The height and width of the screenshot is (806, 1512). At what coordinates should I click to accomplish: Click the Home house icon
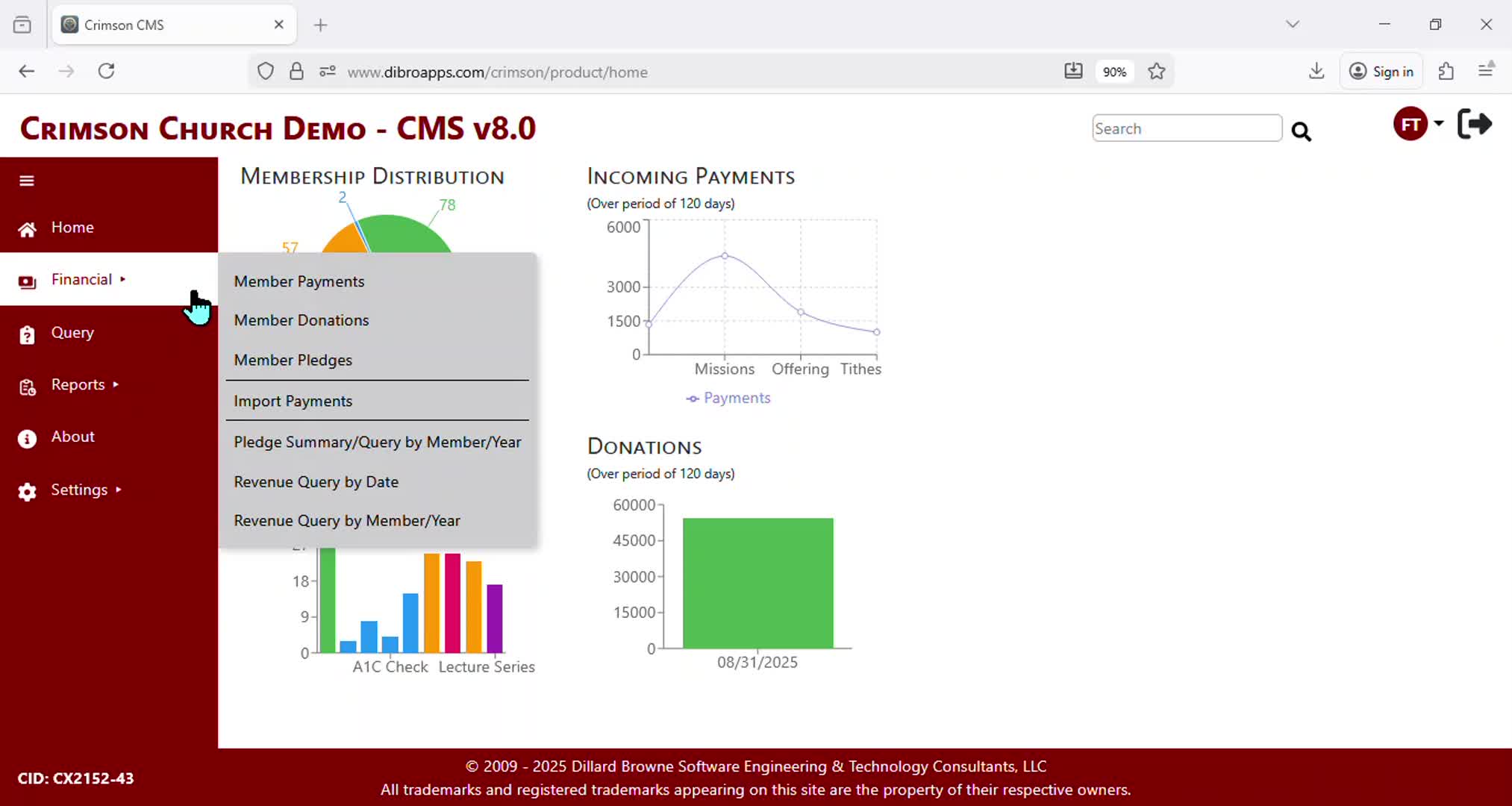pyautogui.click(x=27, y=229)
